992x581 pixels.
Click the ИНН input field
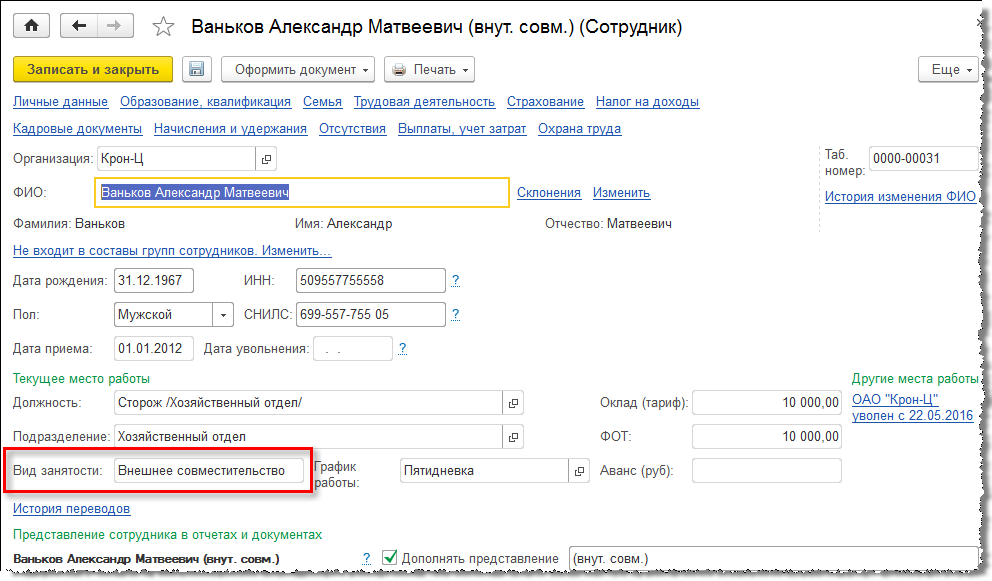point(370,281)
